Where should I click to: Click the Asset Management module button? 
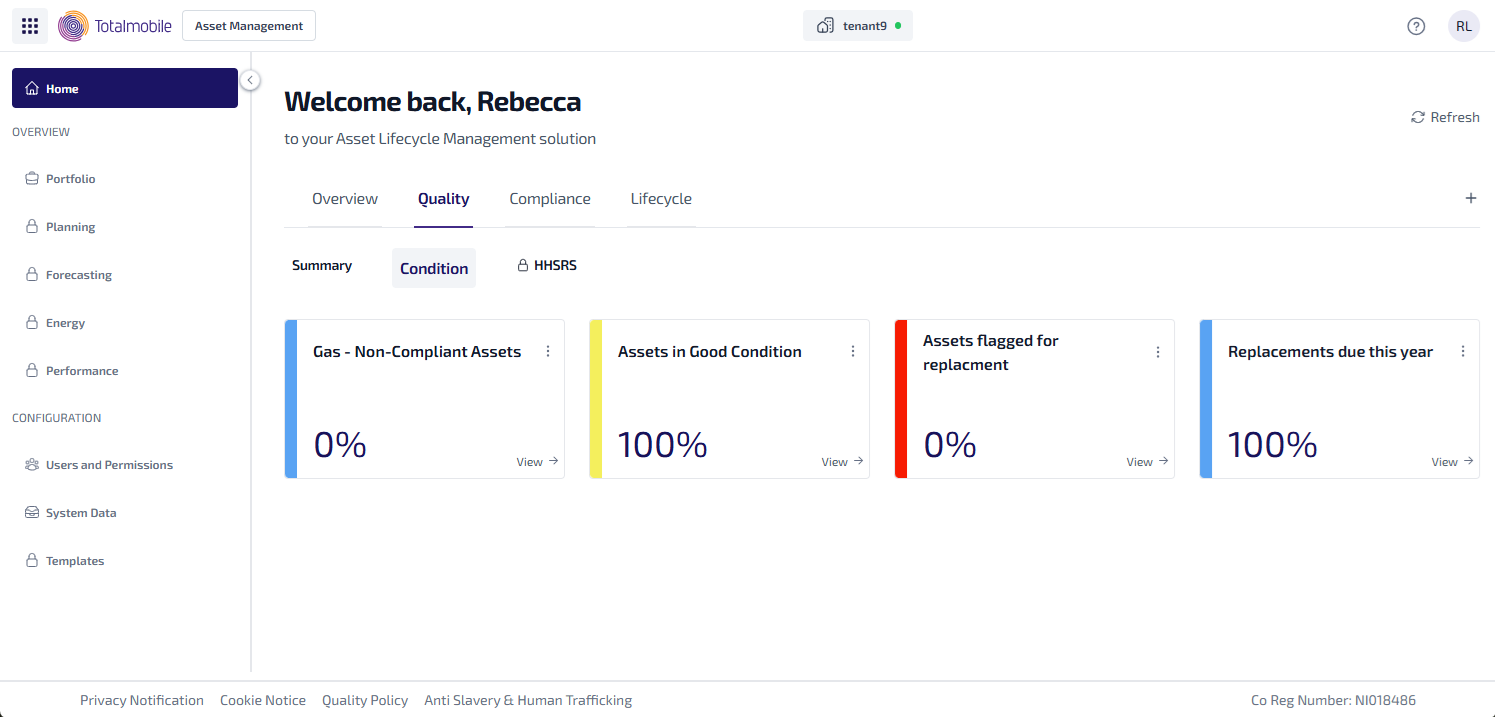pyautogui.click(x=249, y=26)
